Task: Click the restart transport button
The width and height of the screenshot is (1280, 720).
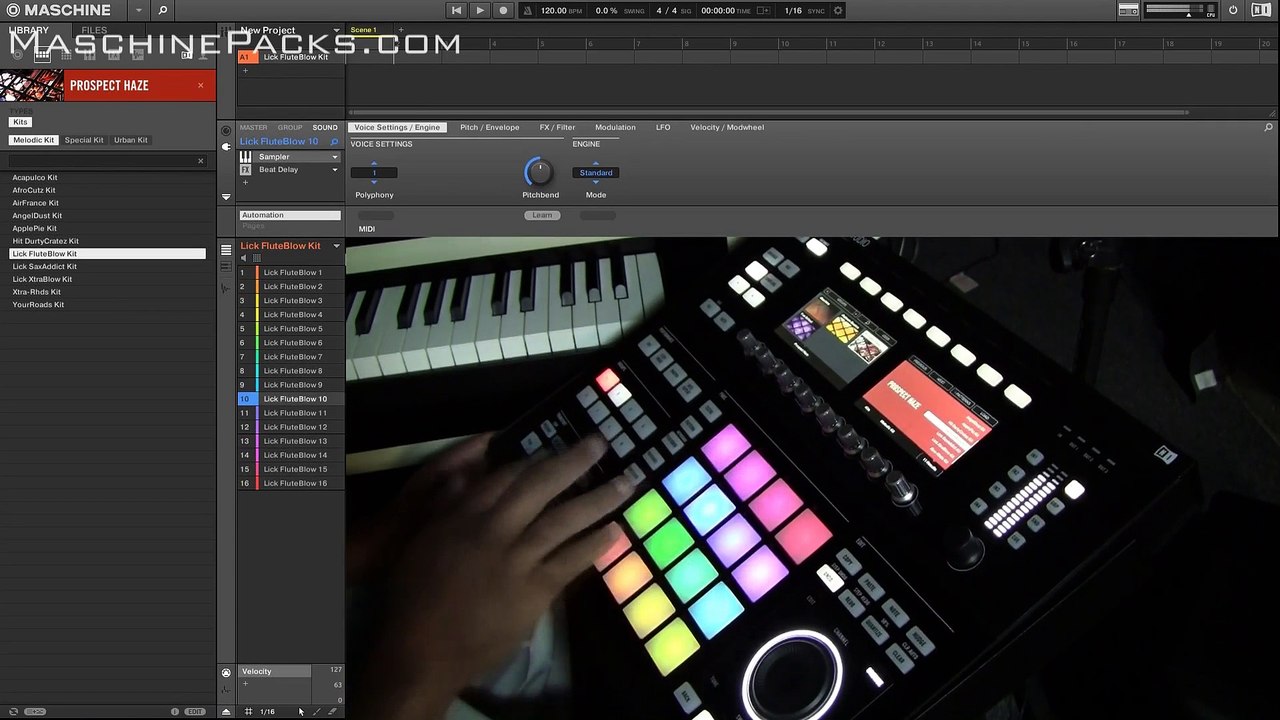Action: coord(456,10)
